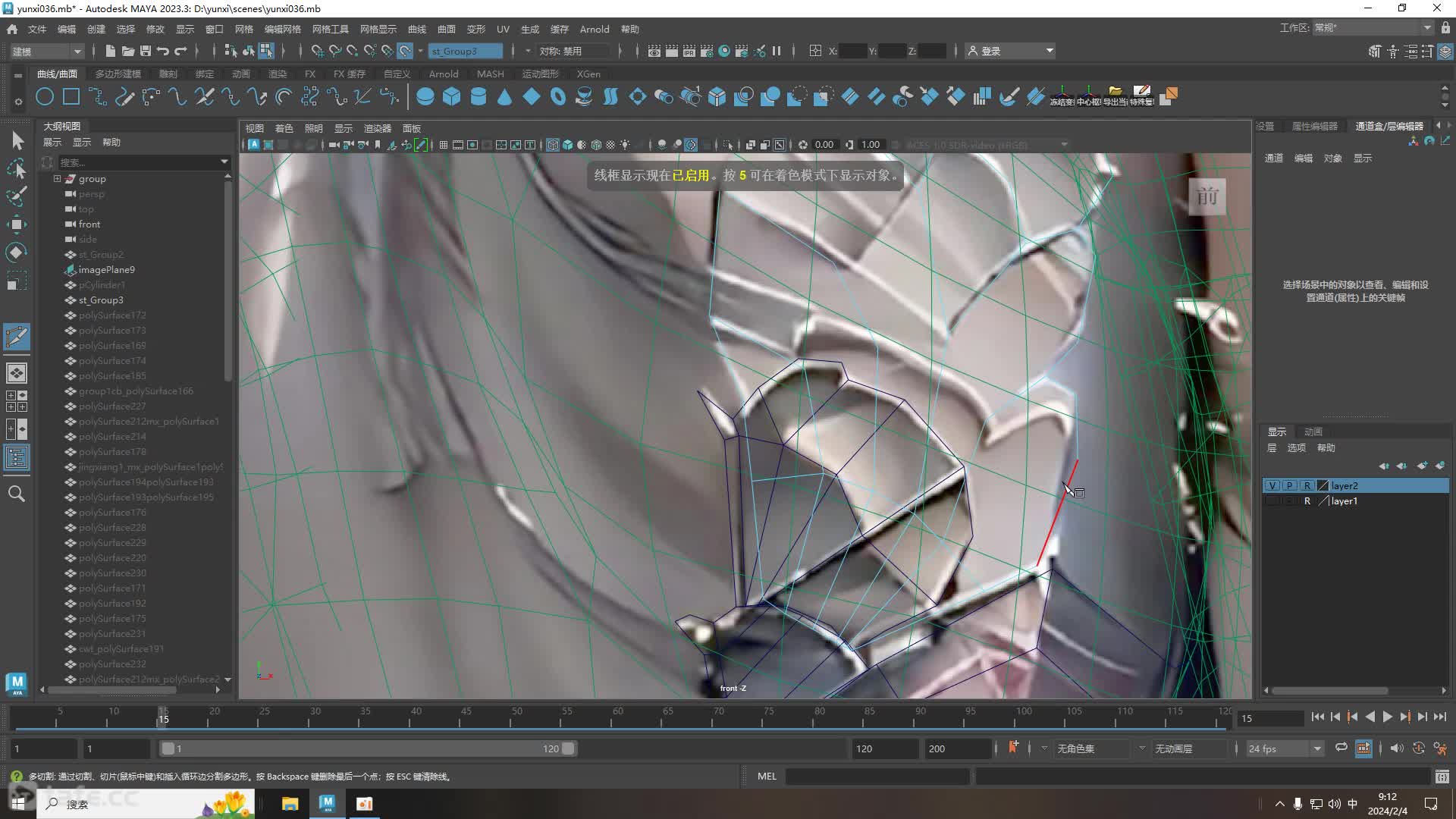Open the 文件 menu
The image size is (1456, 819).
pyautogui.click(x=37, y=29)
